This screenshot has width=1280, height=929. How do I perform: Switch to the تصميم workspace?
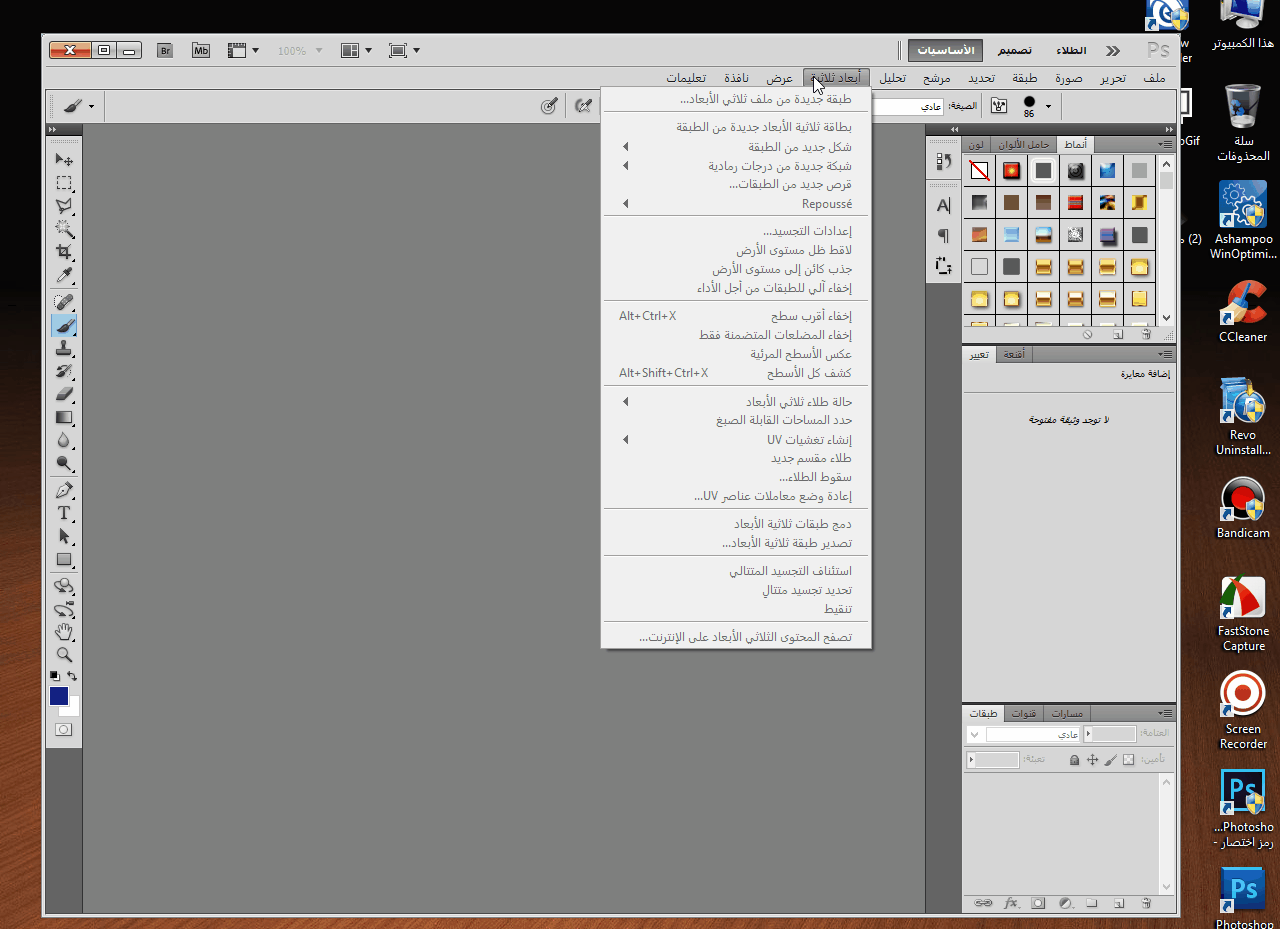(x=1015, y=50)
